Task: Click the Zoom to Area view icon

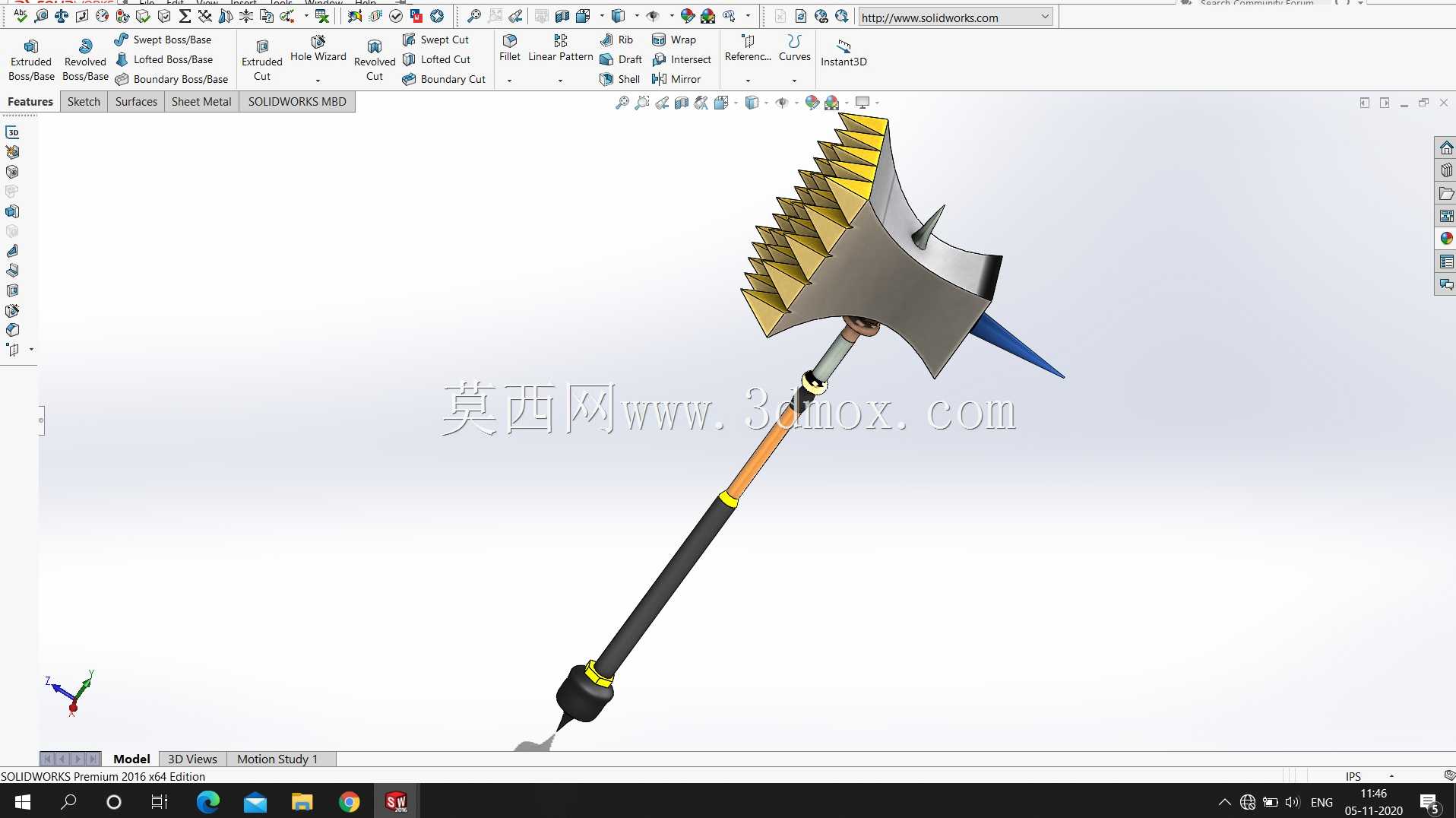Action: [x=642, y=103]
